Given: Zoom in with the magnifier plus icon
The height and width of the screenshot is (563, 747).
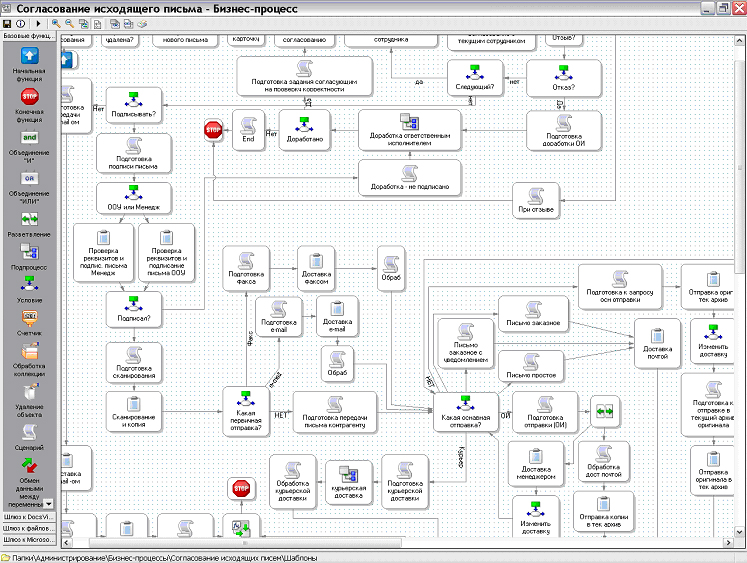Looking at the screenshot, I should (x=55, y=21).
